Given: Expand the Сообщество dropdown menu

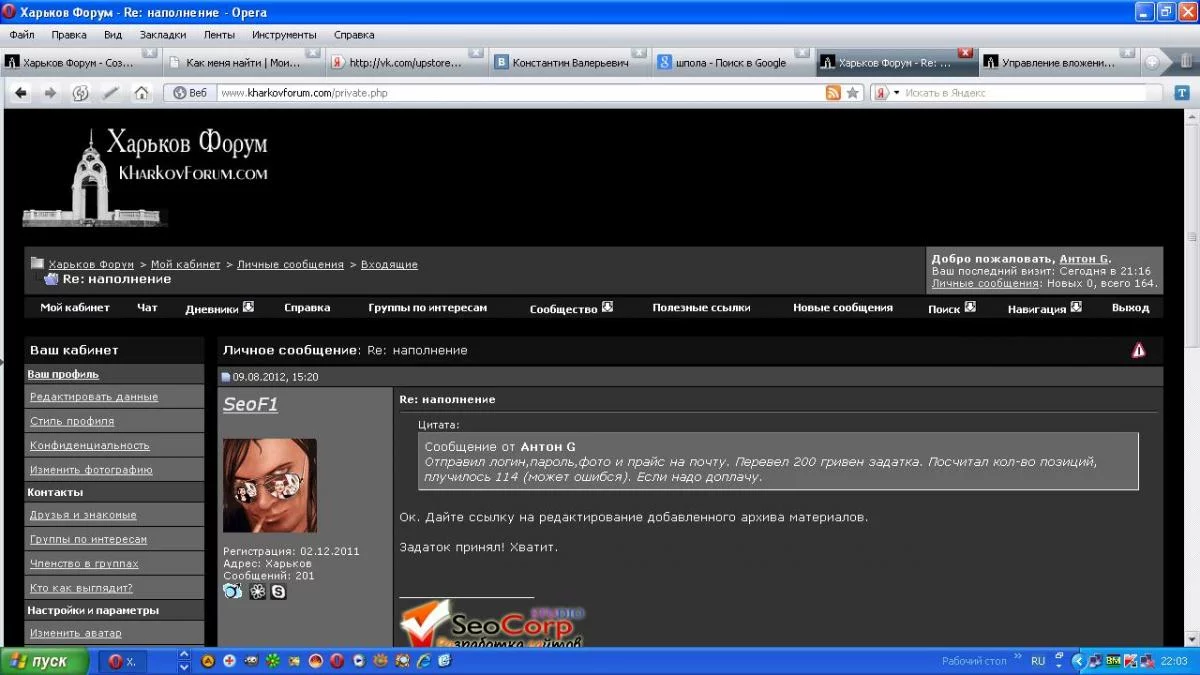Looking at the screenshot, I should pyautogui.click(x=607, y=308).
